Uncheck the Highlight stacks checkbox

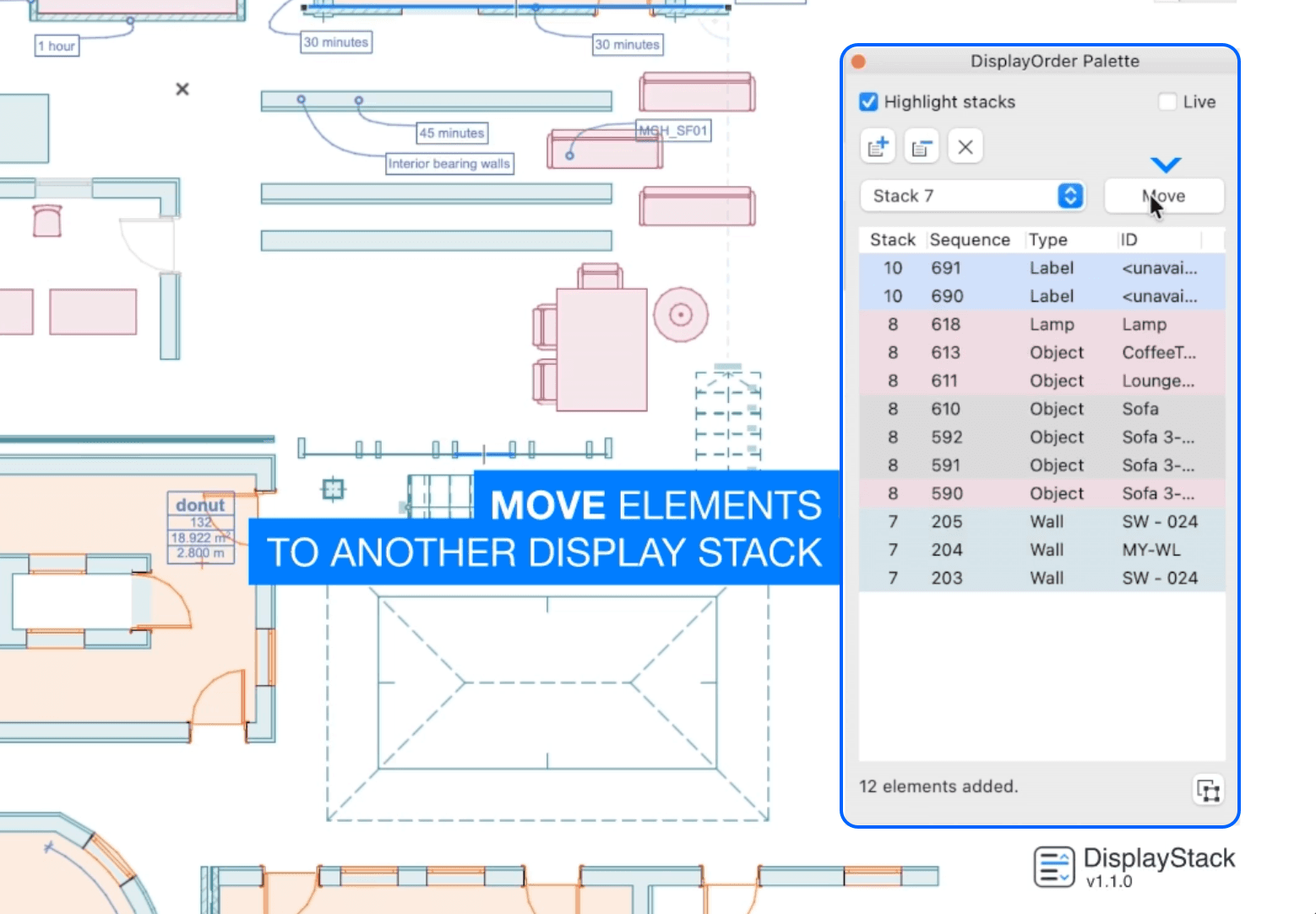point(868,102)
